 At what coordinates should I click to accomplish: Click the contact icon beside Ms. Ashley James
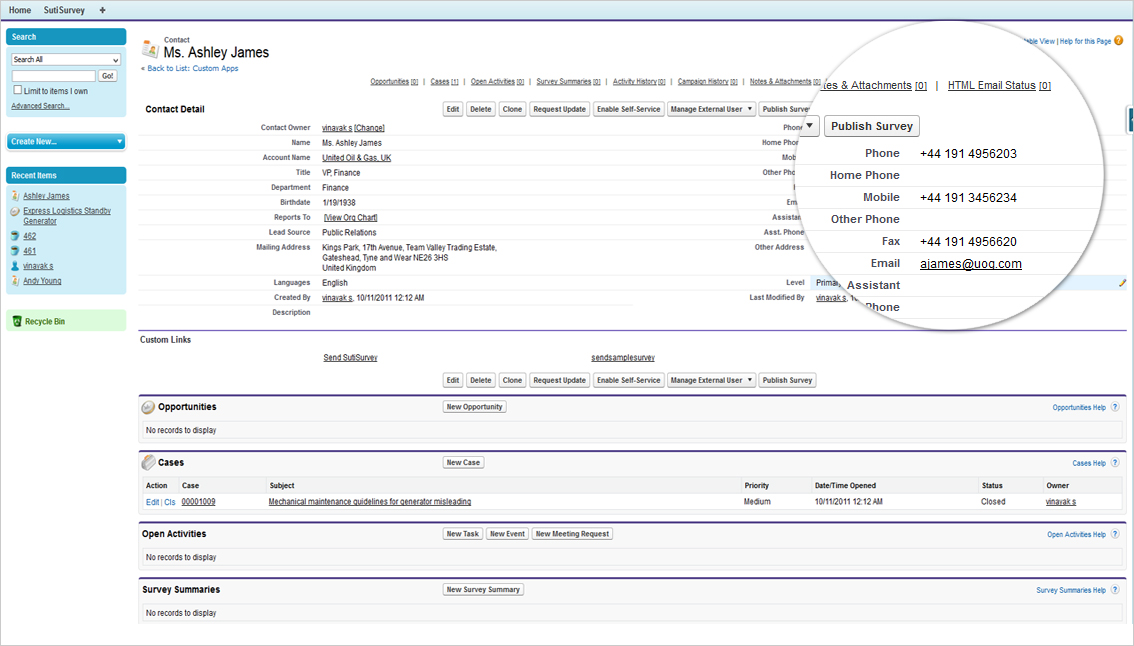click(150, 48)
